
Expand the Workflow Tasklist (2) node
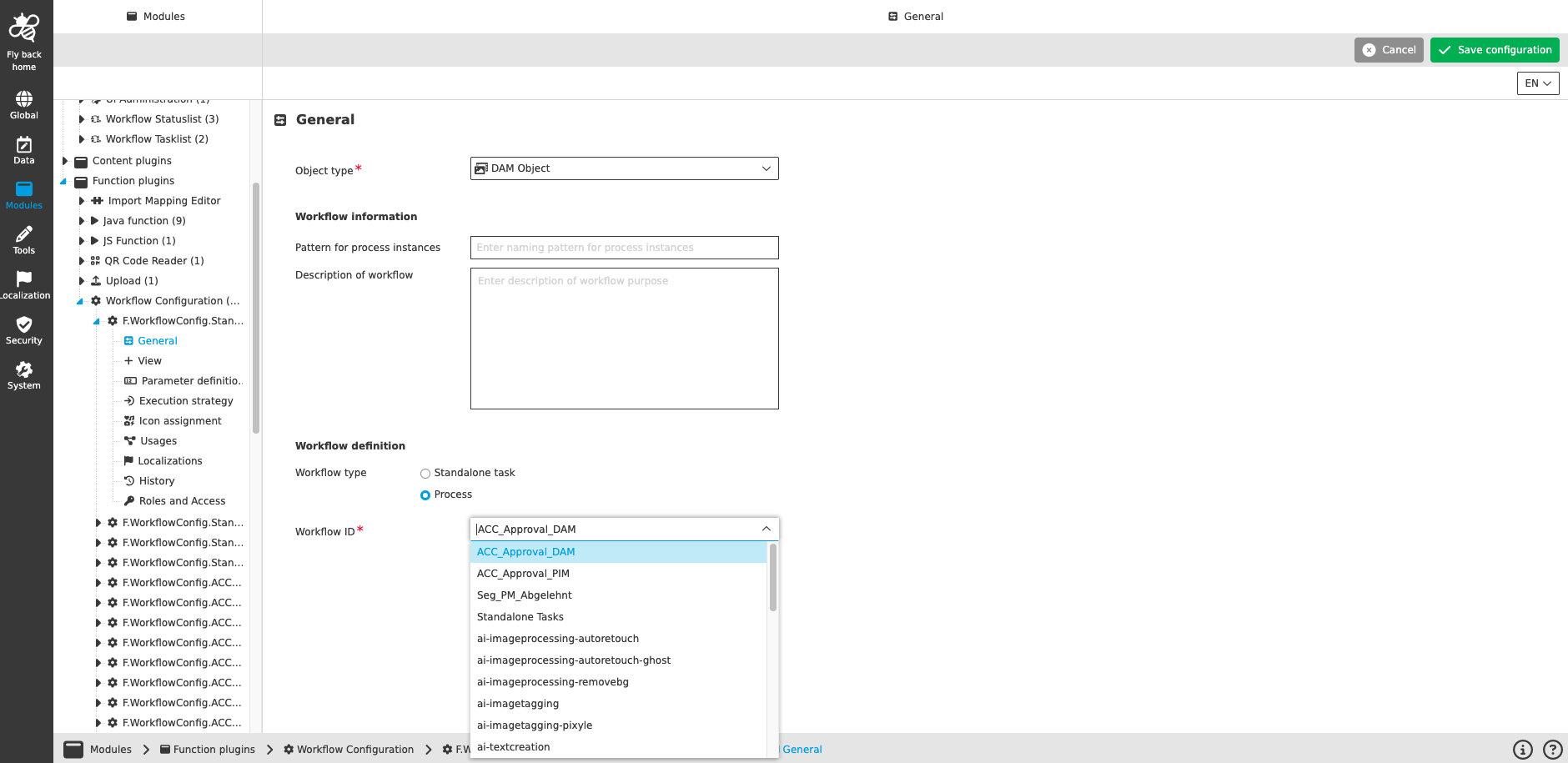(82, 139)
